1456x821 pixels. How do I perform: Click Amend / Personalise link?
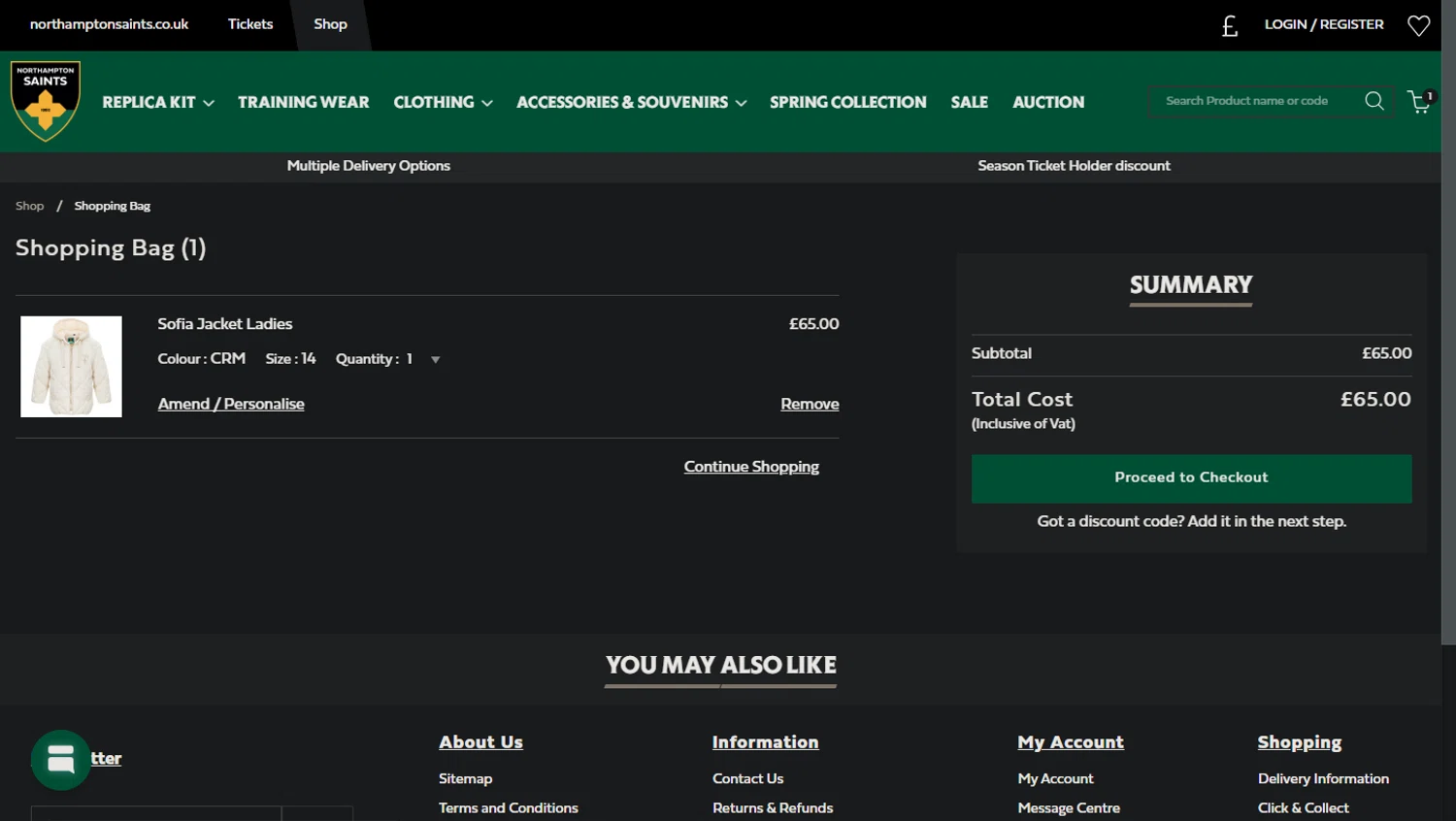[x=231, y=404]
